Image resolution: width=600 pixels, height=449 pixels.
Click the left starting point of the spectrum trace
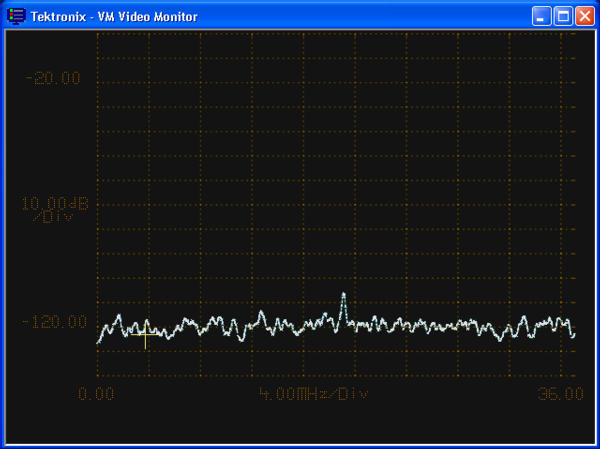point(98,342)
